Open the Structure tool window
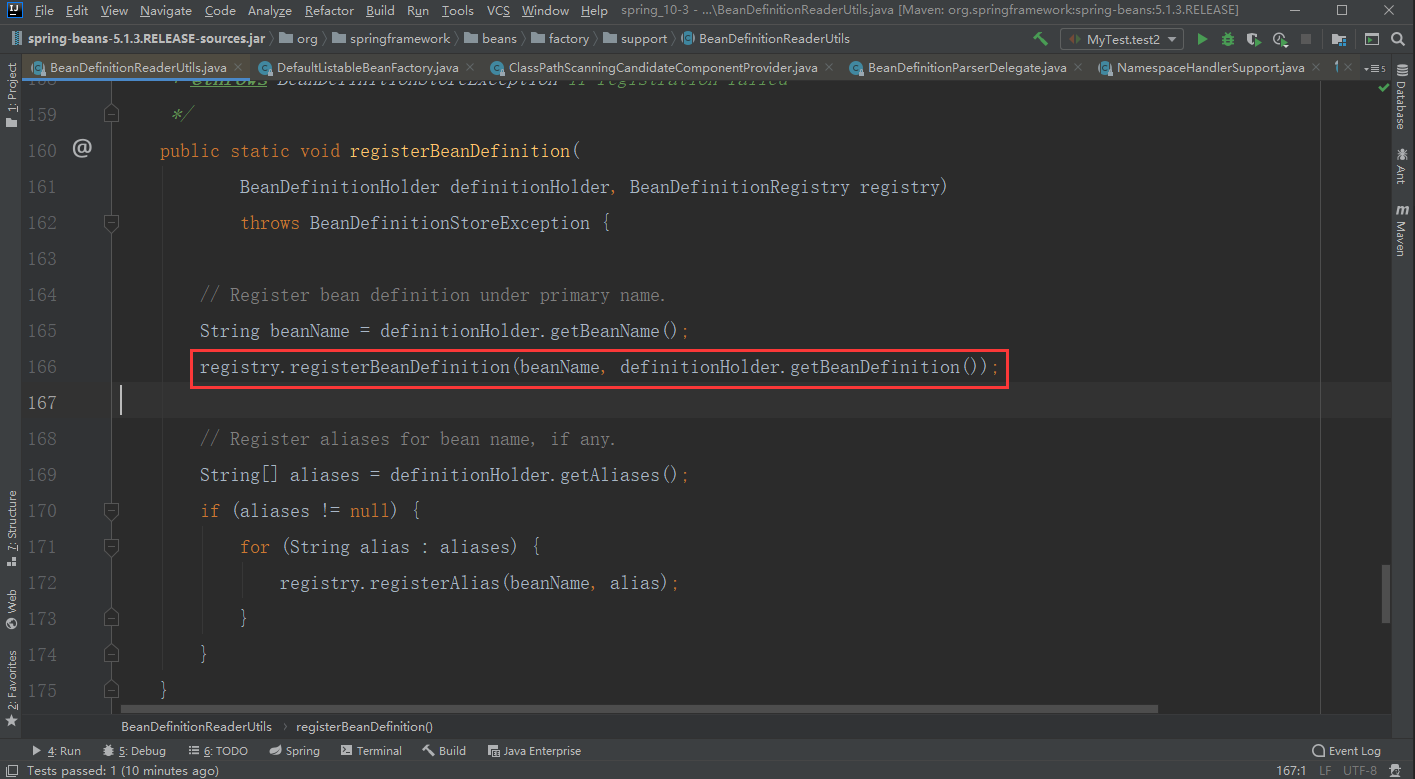The image size is (1415, 779). coord(11,530)
